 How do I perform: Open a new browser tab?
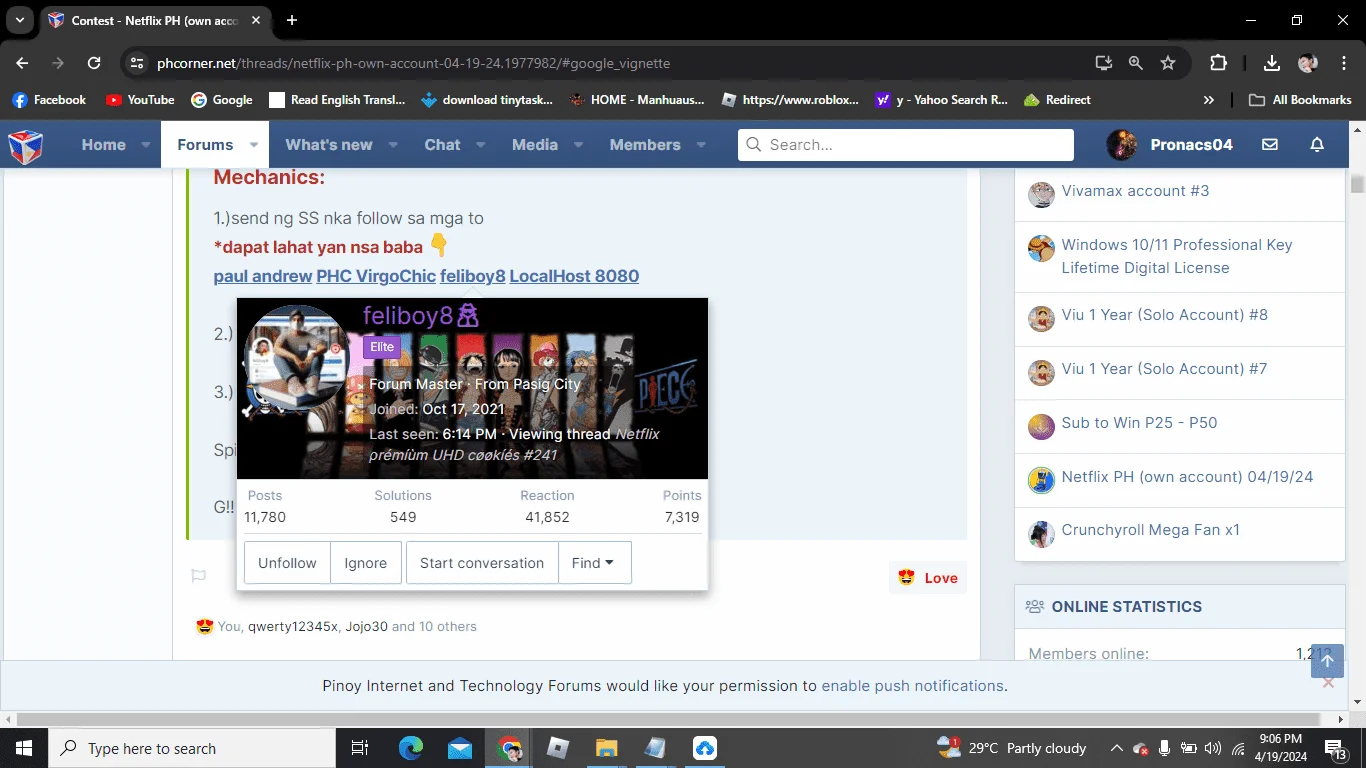(x=292, y=20)
